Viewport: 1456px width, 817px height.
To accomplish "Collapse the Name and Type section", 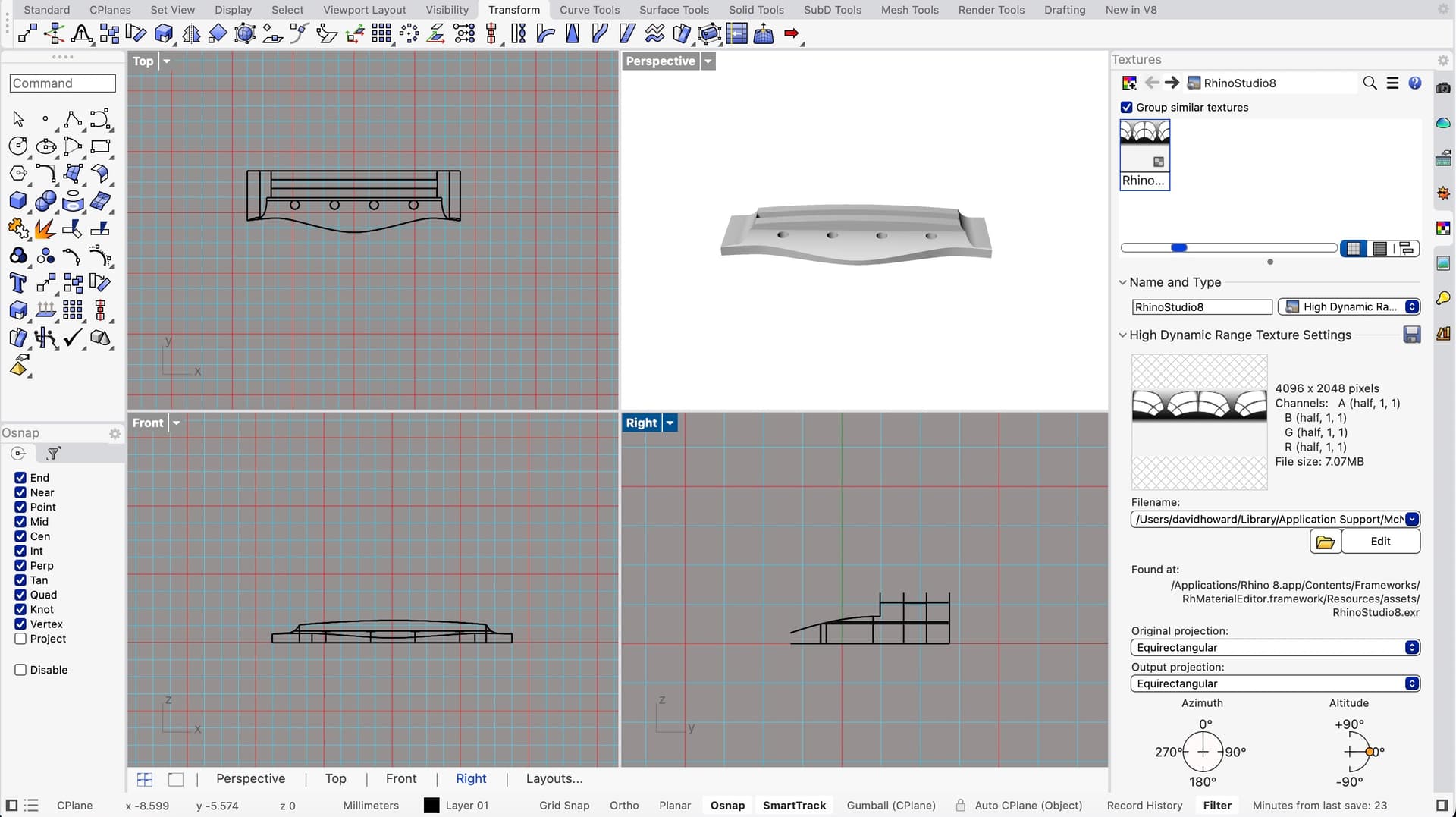I will [x=1122, y=282].
